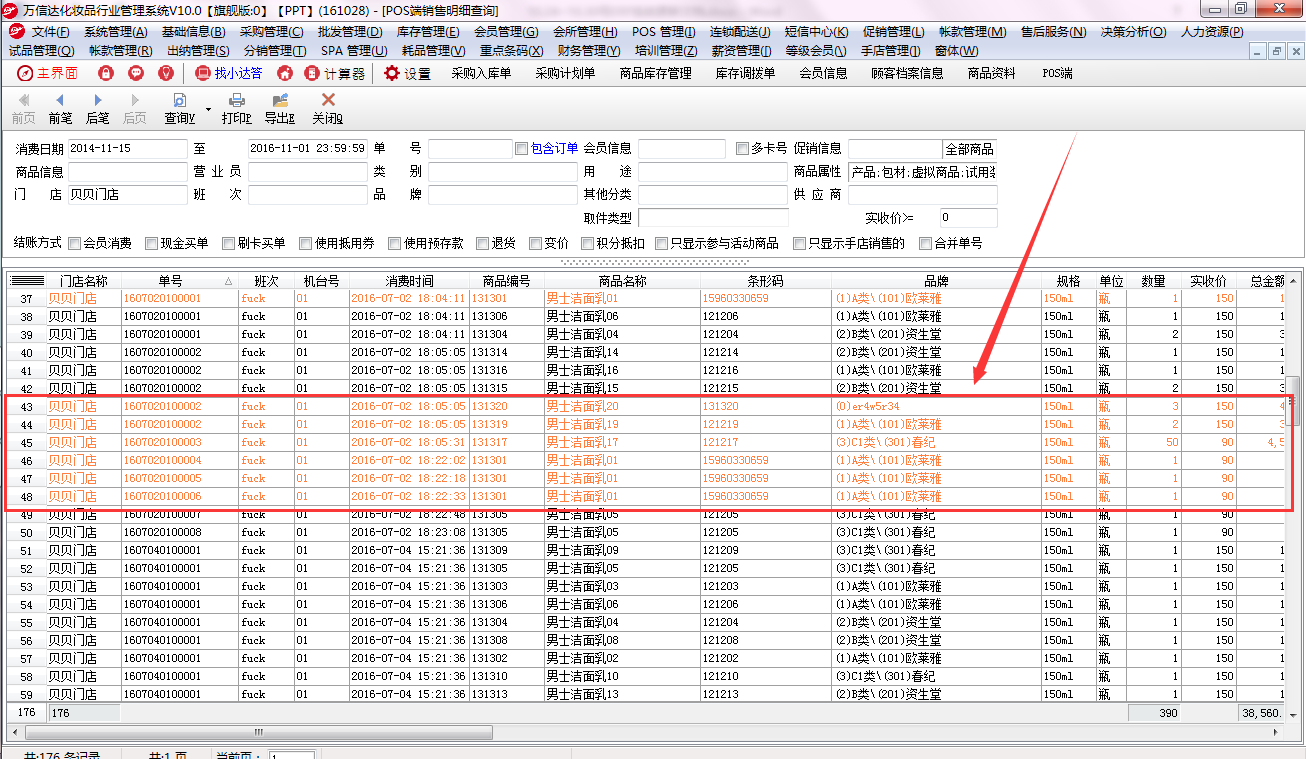The height and width of the screenshot is (759, 1306).
Task: Select row 45 with order 1607020100003
Action: click(646, 443)
